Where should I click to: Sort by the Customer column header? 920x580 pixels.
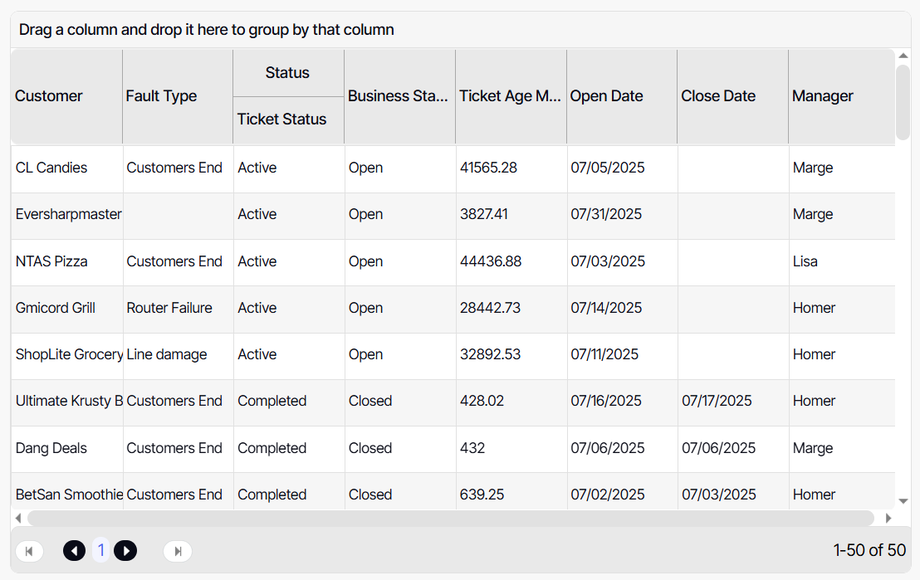tap(49, 96)
